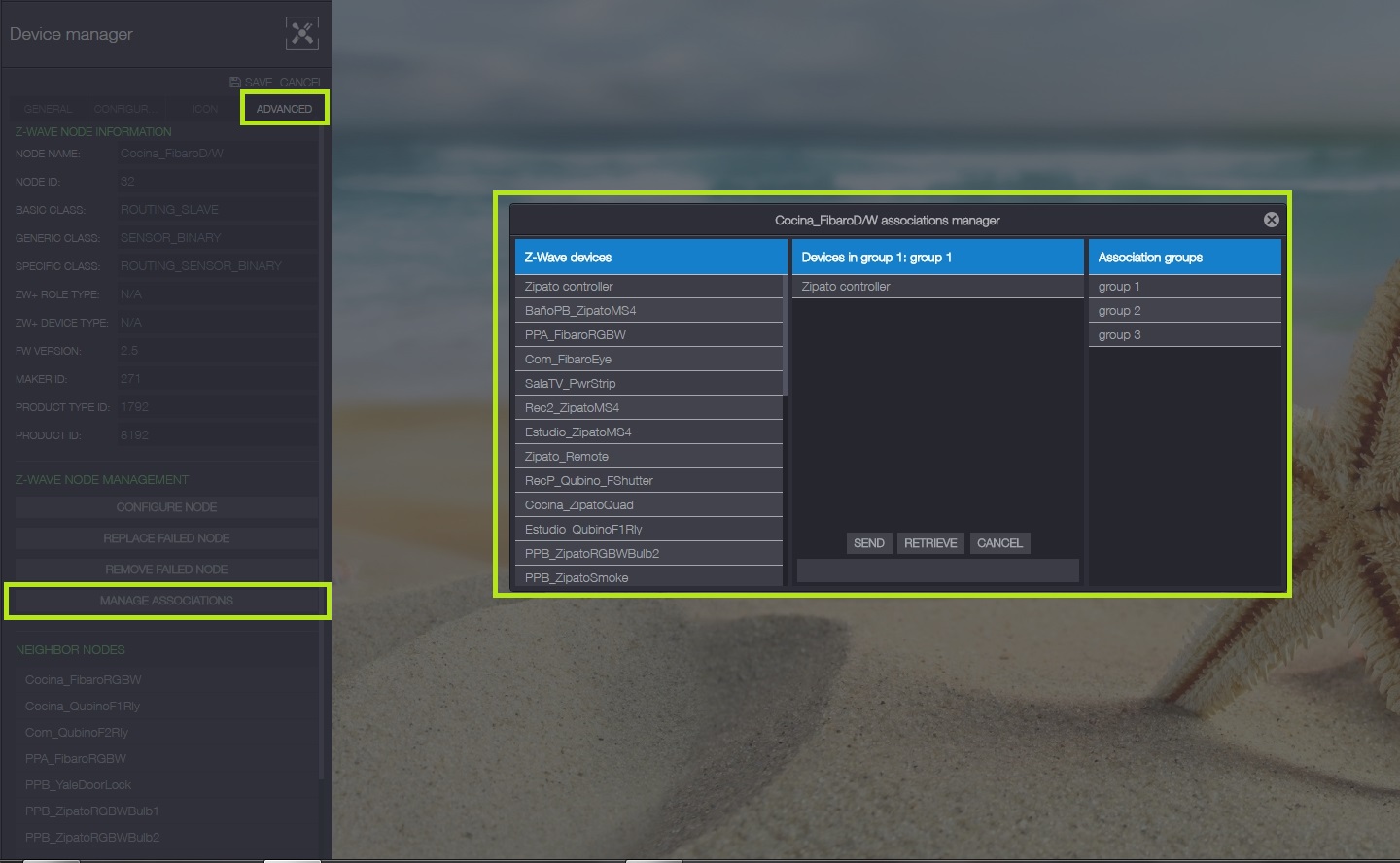Cancel the associations dialog changes
This screenshot has width=1400, height=863.
click(999, 543)
